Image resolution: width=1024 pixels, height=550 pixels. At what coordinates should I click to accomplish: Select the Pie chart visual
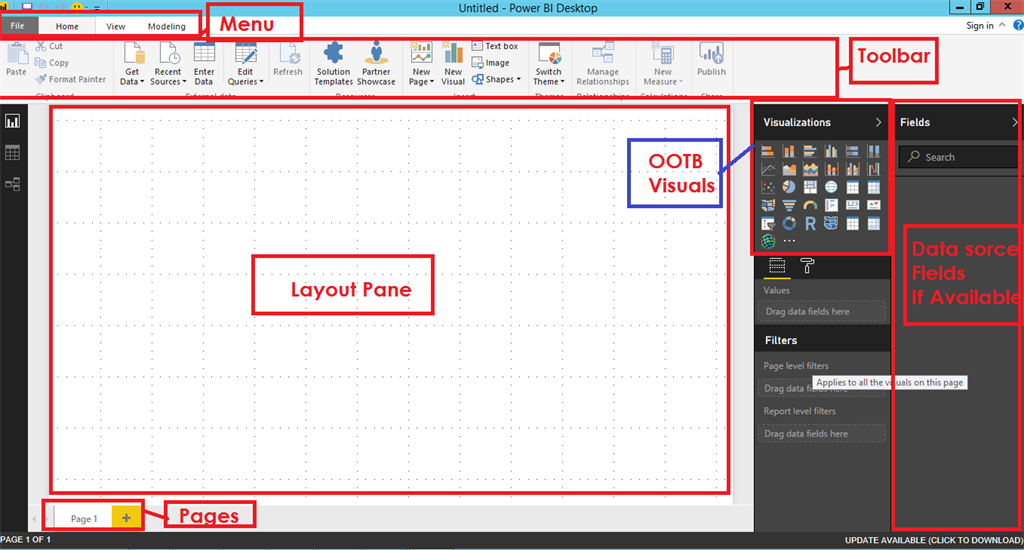pos(789,187)
